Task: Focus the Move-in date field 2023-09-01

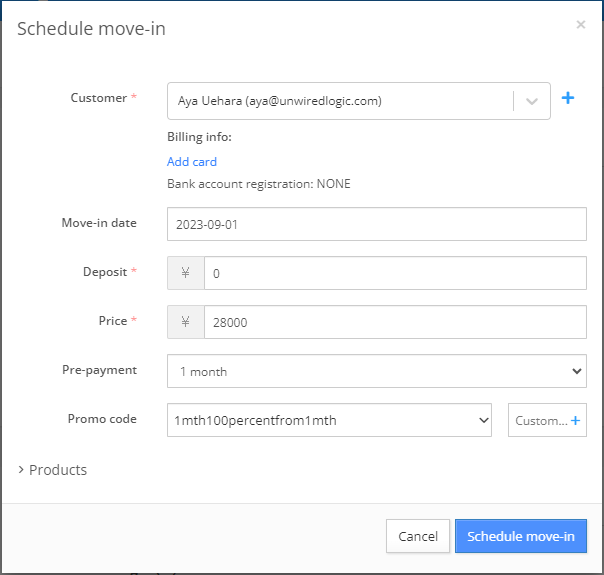Action: [x=376, y=224]
